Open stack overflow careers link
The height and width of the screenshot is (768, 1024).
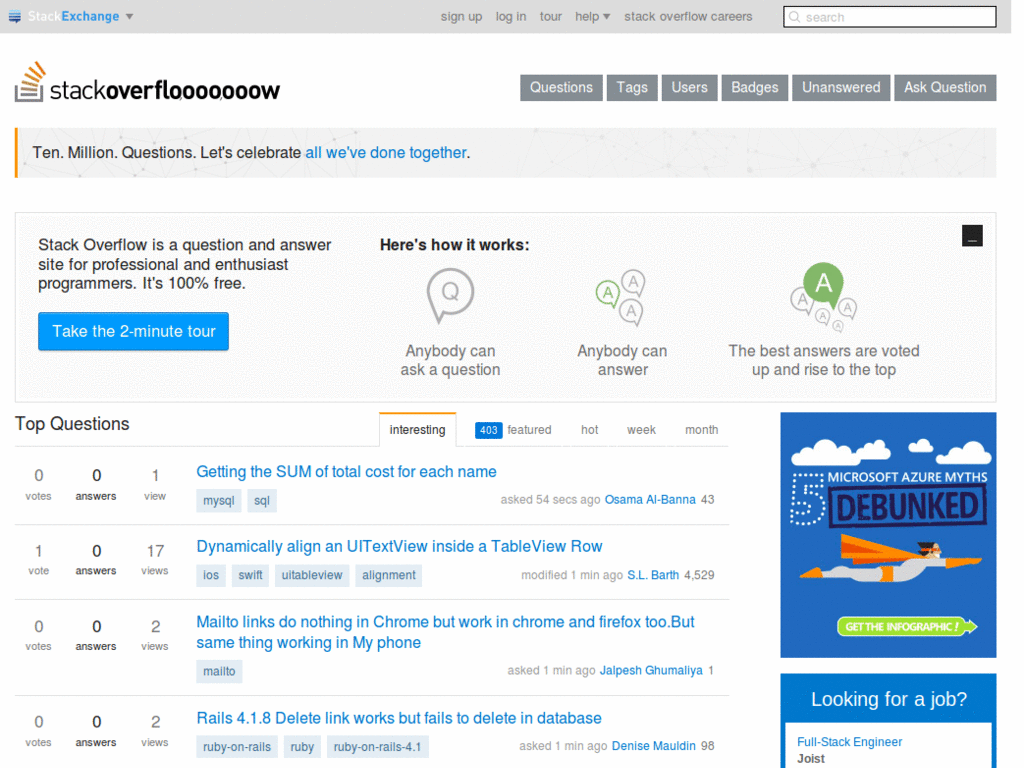point(688,16)
